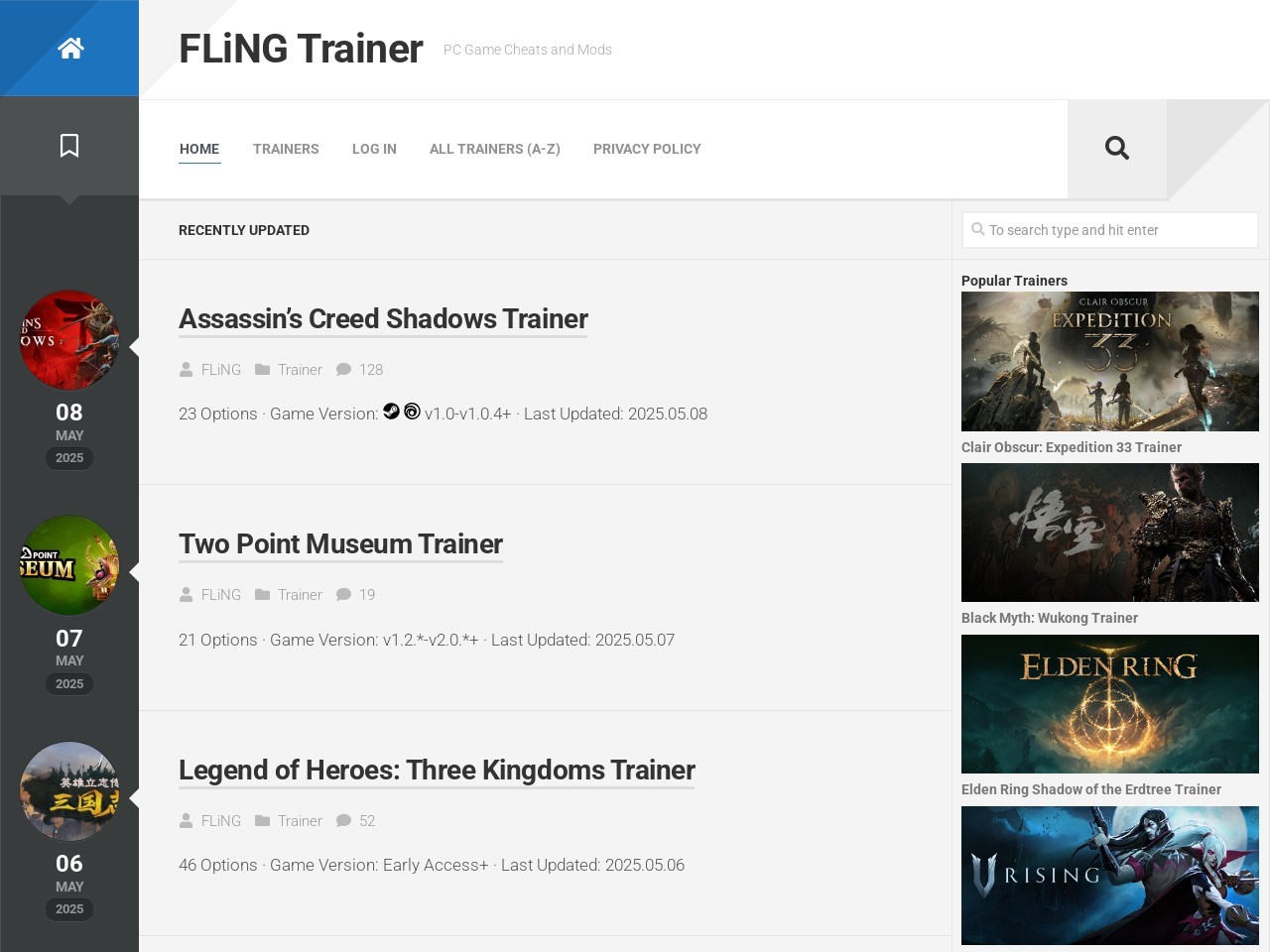
Task: Click folder icon on Two Point Museum post
Action: tap(262, 594)
